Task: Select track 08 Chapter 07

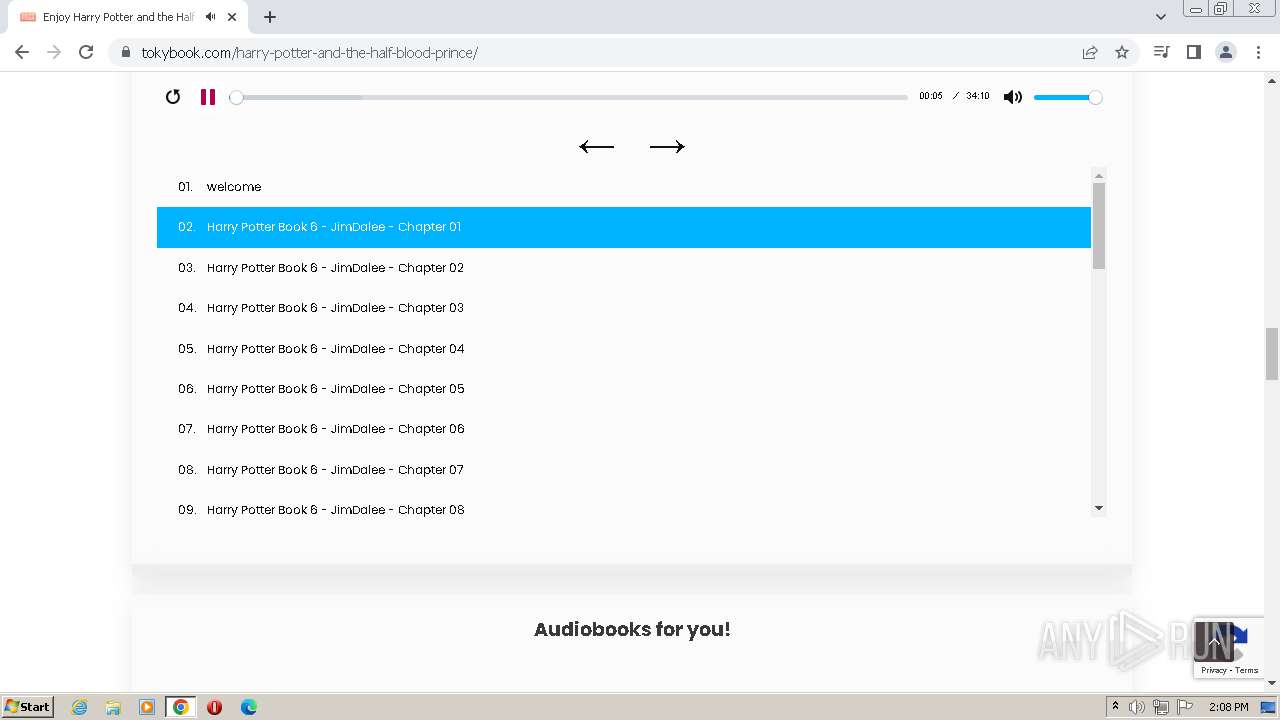Action: tap(624, 470)
